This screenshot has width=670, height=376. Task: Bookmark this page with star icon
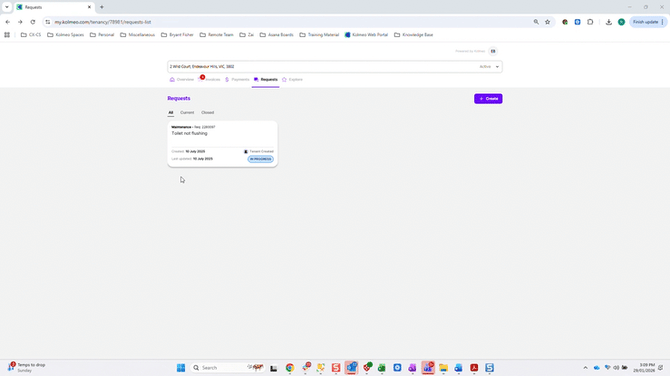pos(547,22)
